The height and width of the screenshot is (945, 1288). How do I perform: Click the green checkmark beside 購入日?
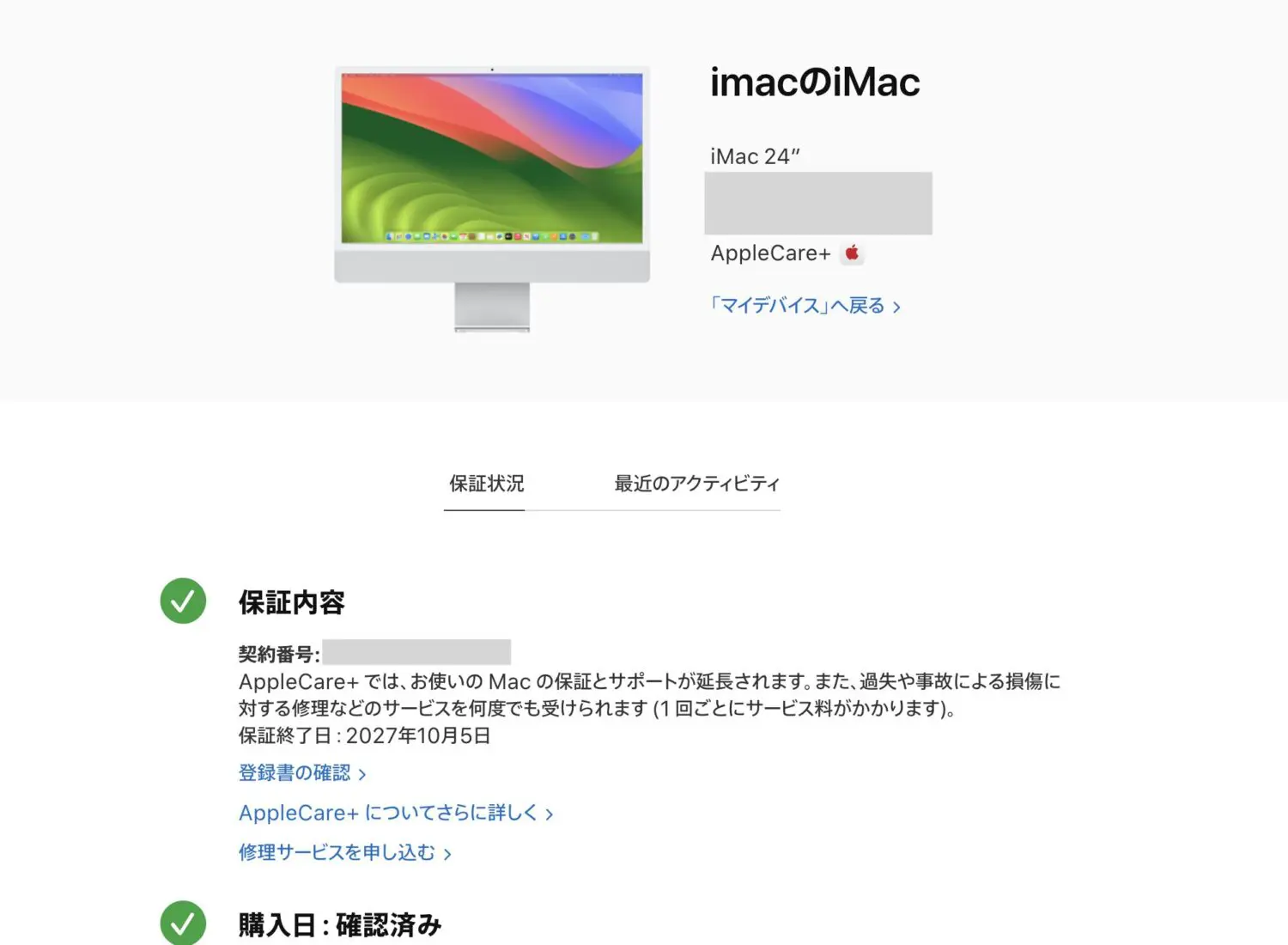pos(183,924)
